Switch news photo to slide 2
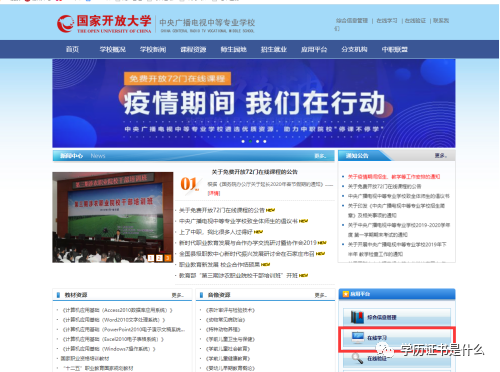500x372 pixels. (159, 258)
